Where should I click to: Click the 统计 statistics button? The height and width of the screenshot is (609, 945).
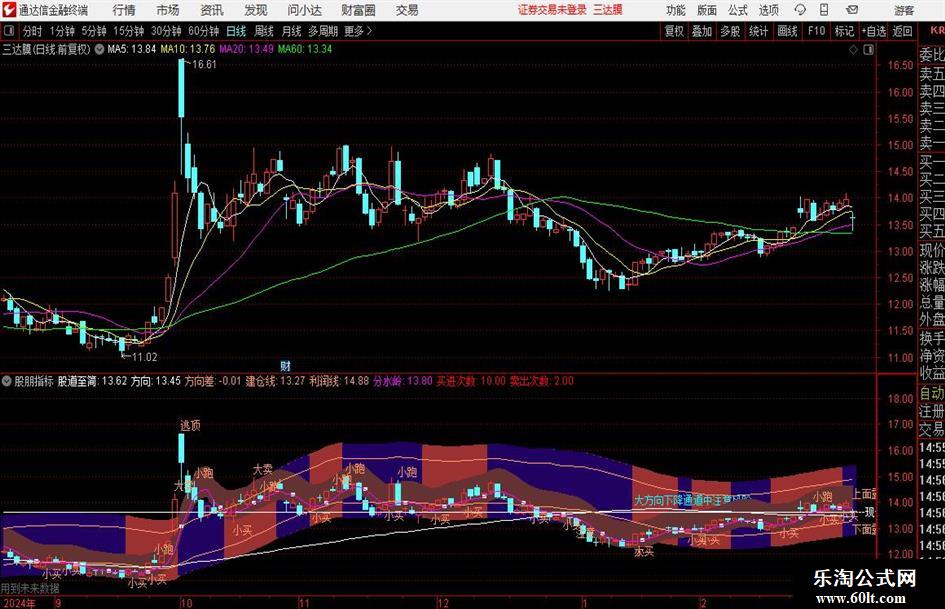pos(759,31)
